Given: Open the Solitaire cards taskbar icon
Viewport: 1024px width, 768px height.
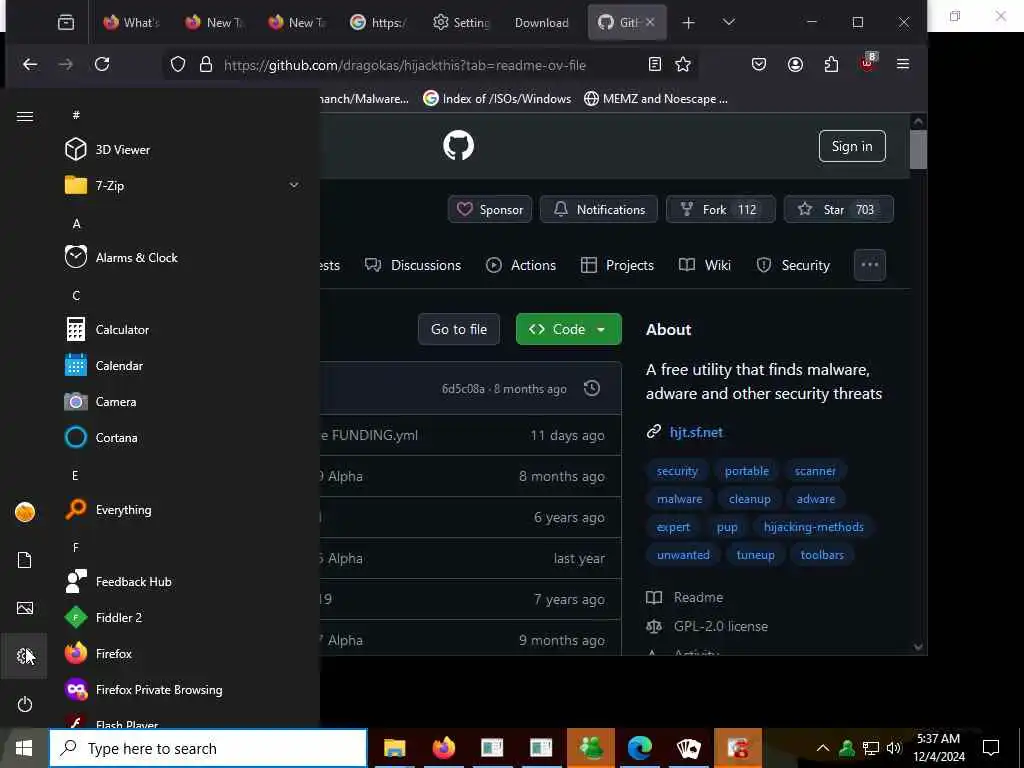Looking at the screenshot, I should 689,748.
